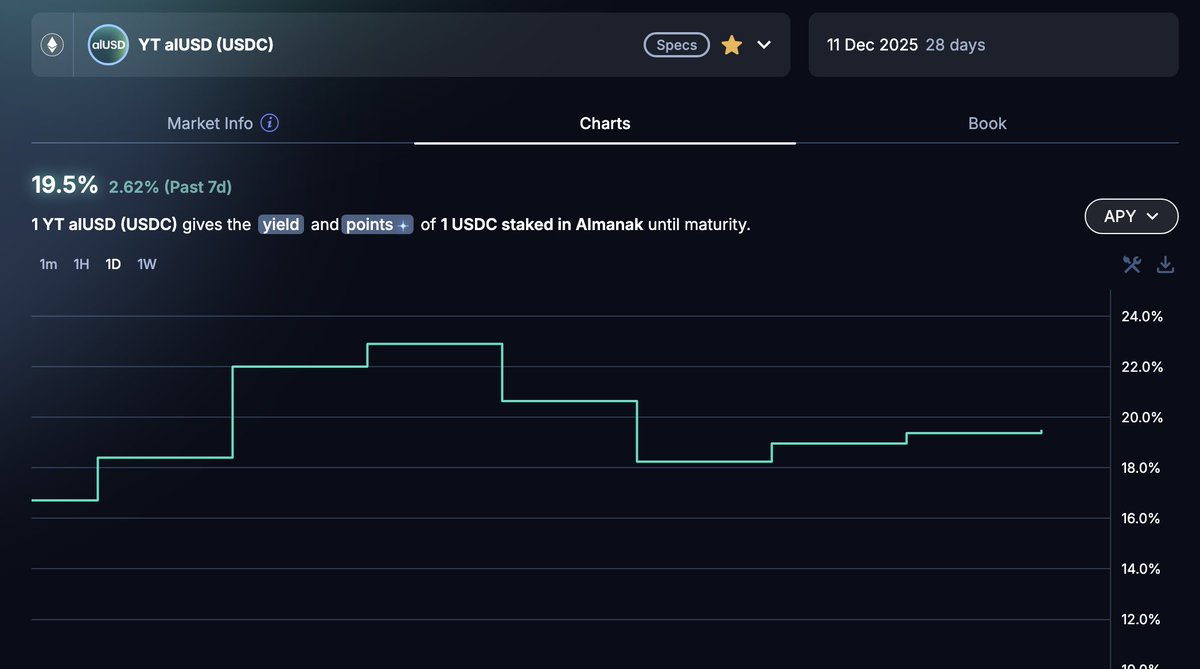Switch to the Market Info tab
Viewport: 1200px width, 669px height.
point(210,124)
